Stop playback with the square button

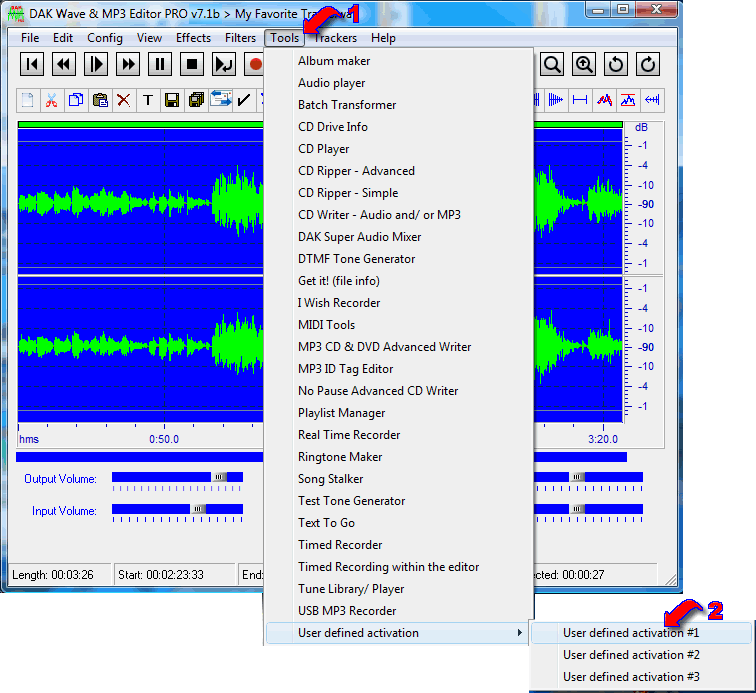pos(192,65)
